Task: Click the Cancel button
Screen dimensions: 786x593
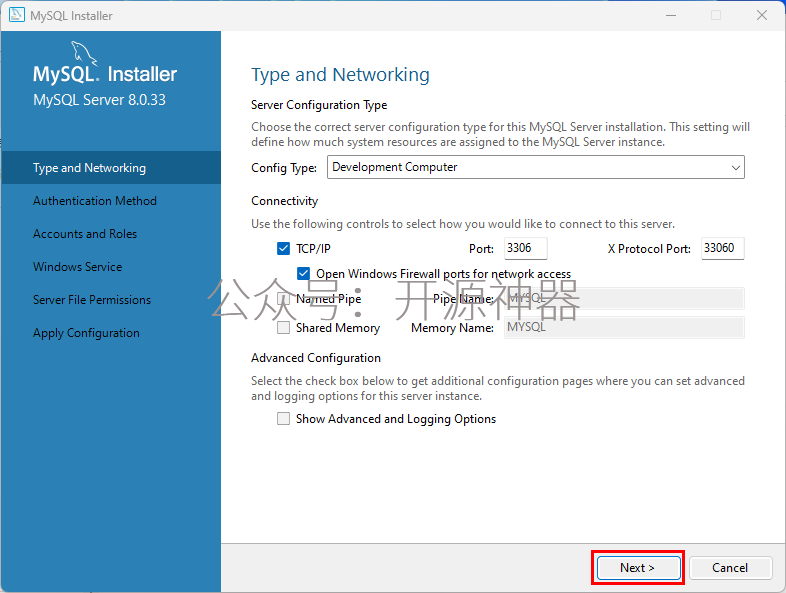Action: click(x=730, y=568)
